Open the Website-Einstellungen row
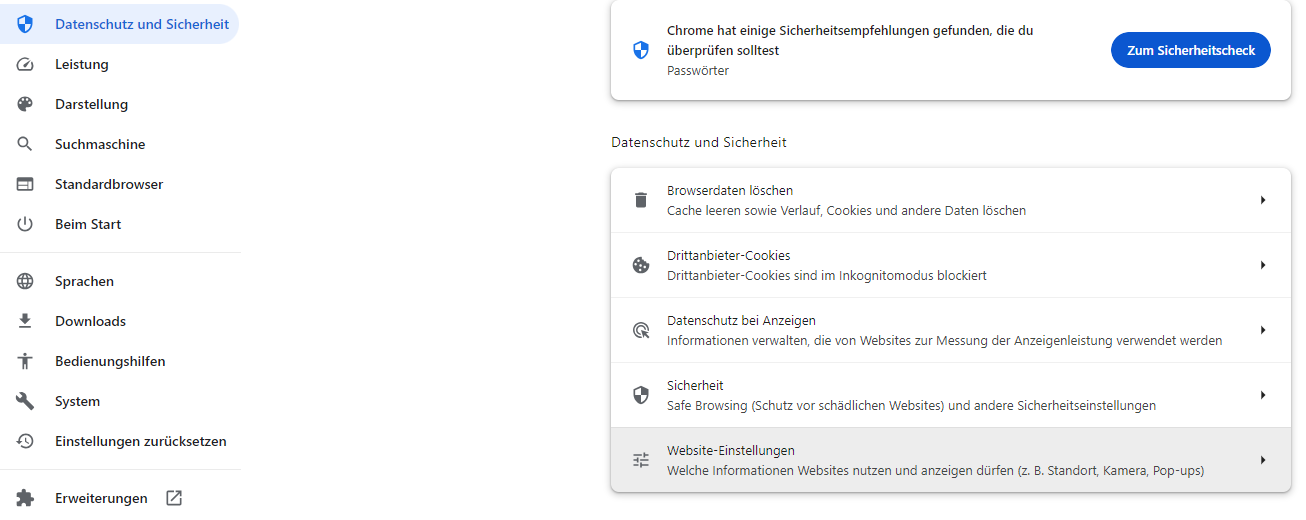This screenshot has width=1306, height=520. coord(934,460)
